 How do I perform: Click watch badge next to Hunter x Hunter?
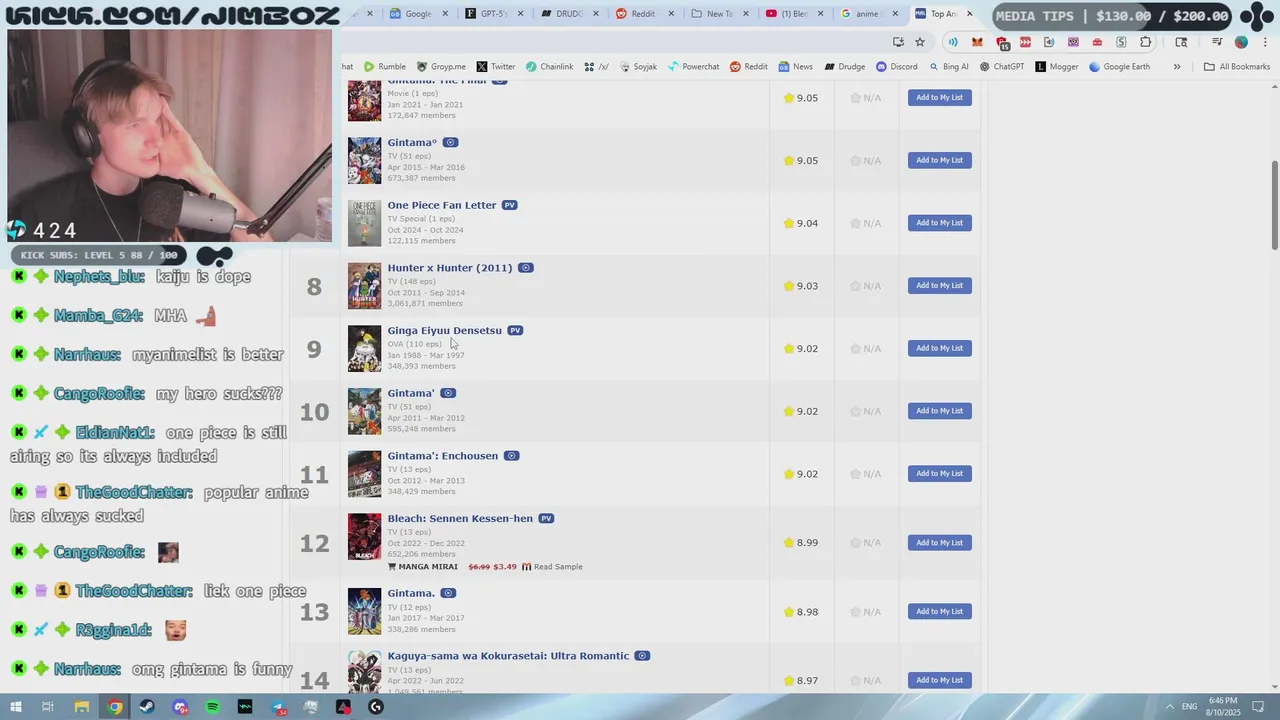click(526, 268)
